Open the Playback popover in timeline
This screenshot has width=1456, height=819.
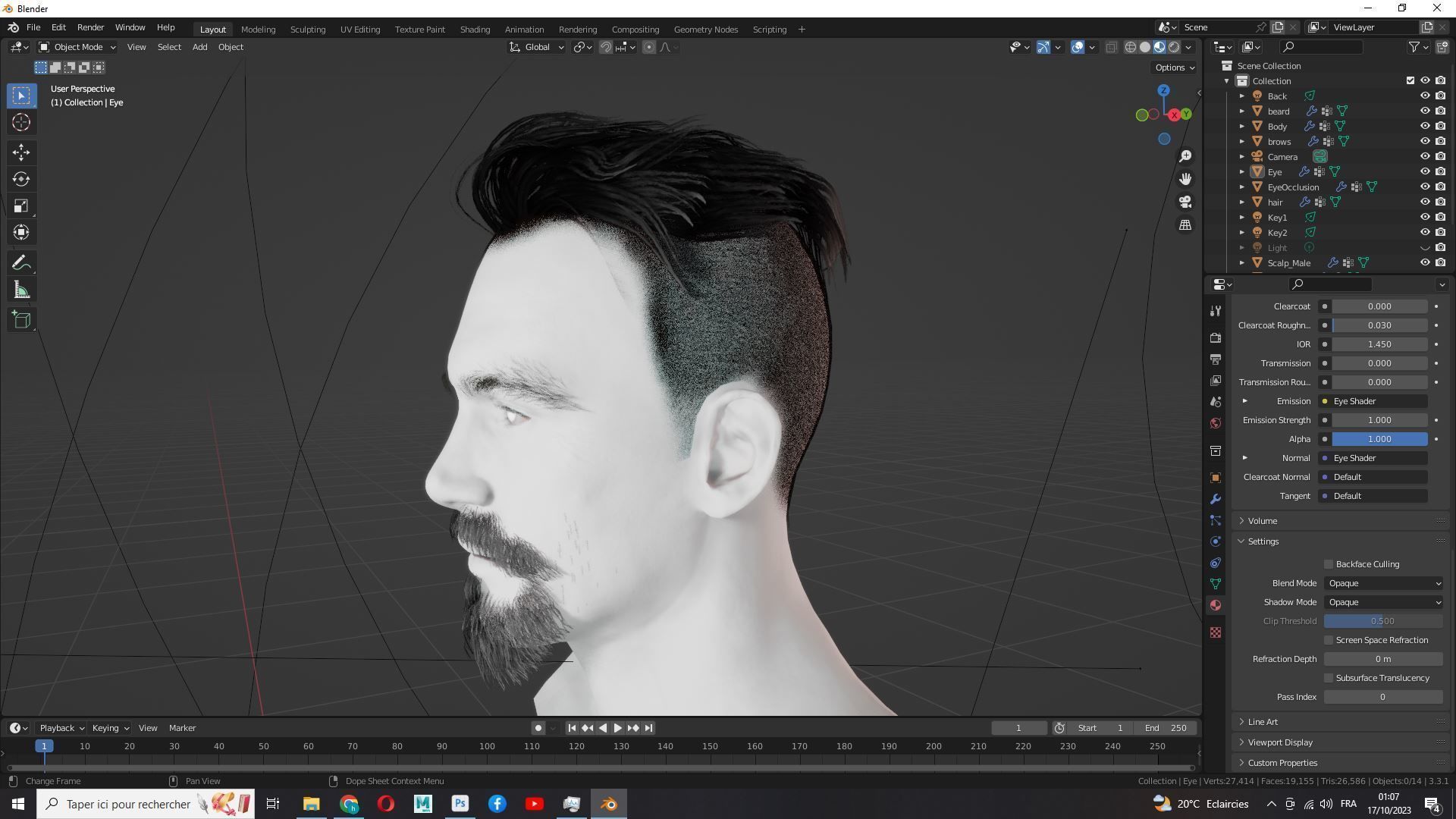[x=61, y=728]
